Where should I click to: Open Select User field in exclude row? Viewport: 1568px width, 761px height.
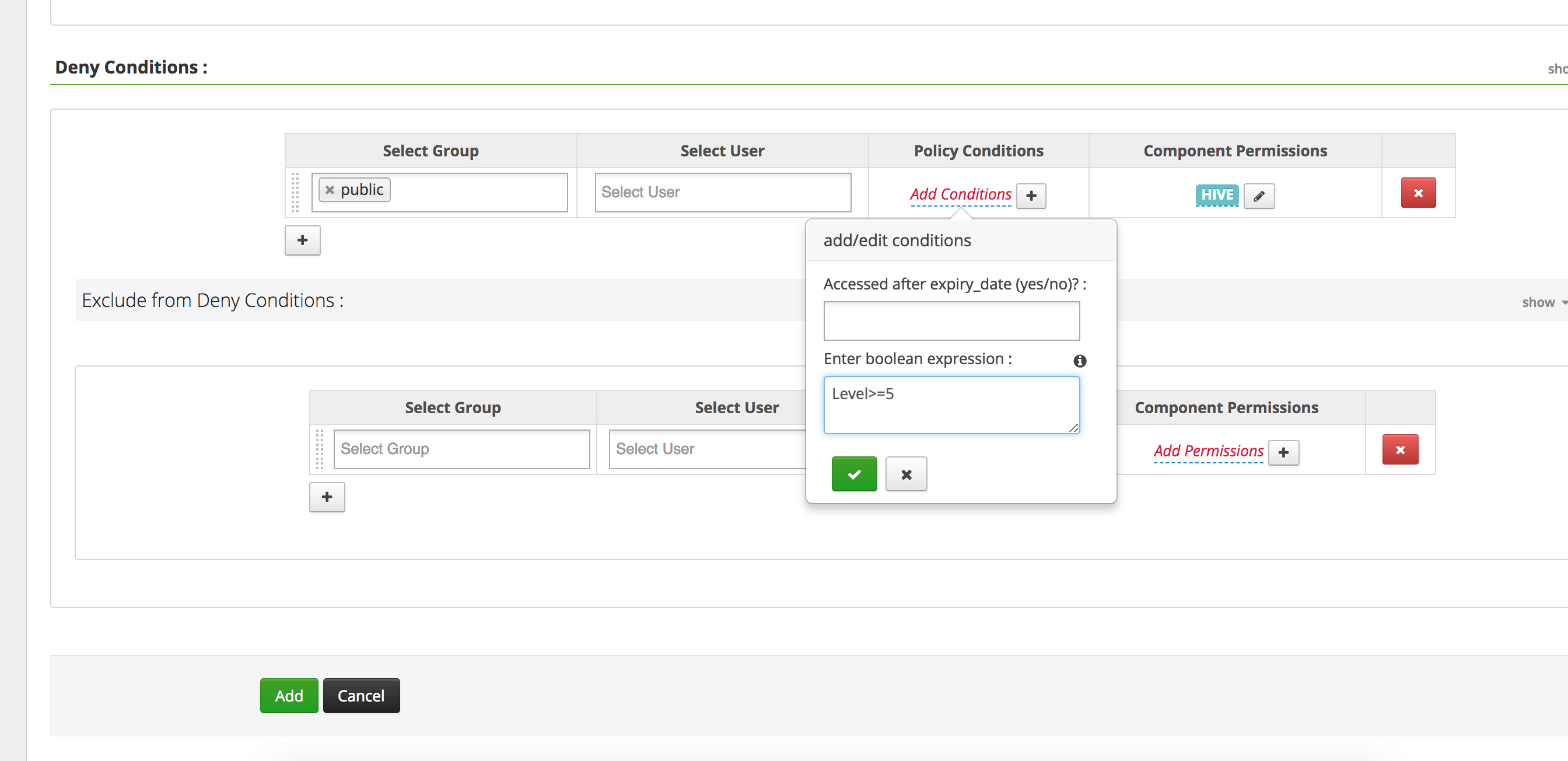point(706,449)
